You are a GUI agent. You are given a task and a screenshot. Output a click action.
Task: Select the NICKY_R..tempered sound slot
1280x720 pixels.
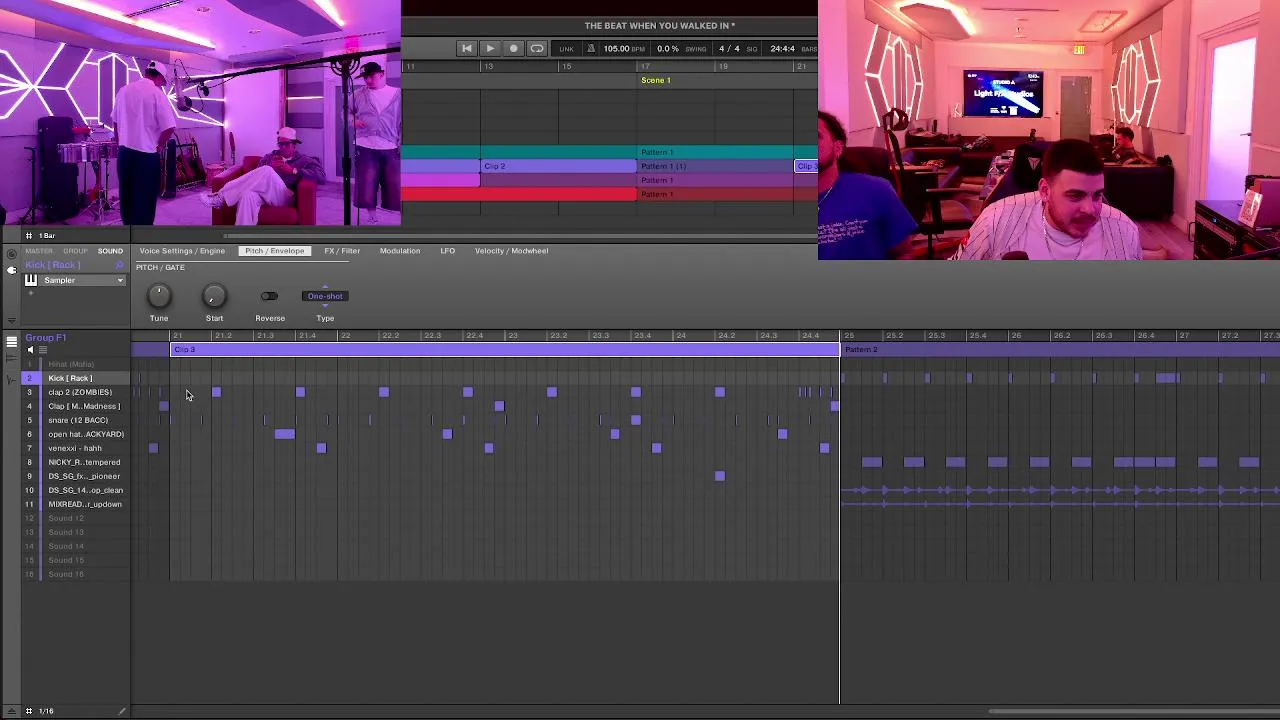pos(76,462)
